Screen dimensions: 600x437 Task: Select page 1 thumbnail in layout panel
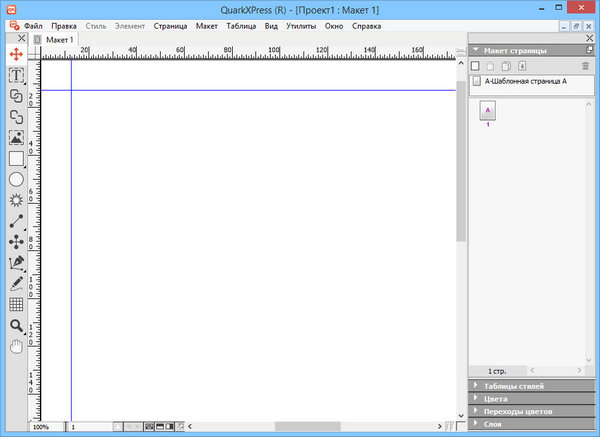488,111
